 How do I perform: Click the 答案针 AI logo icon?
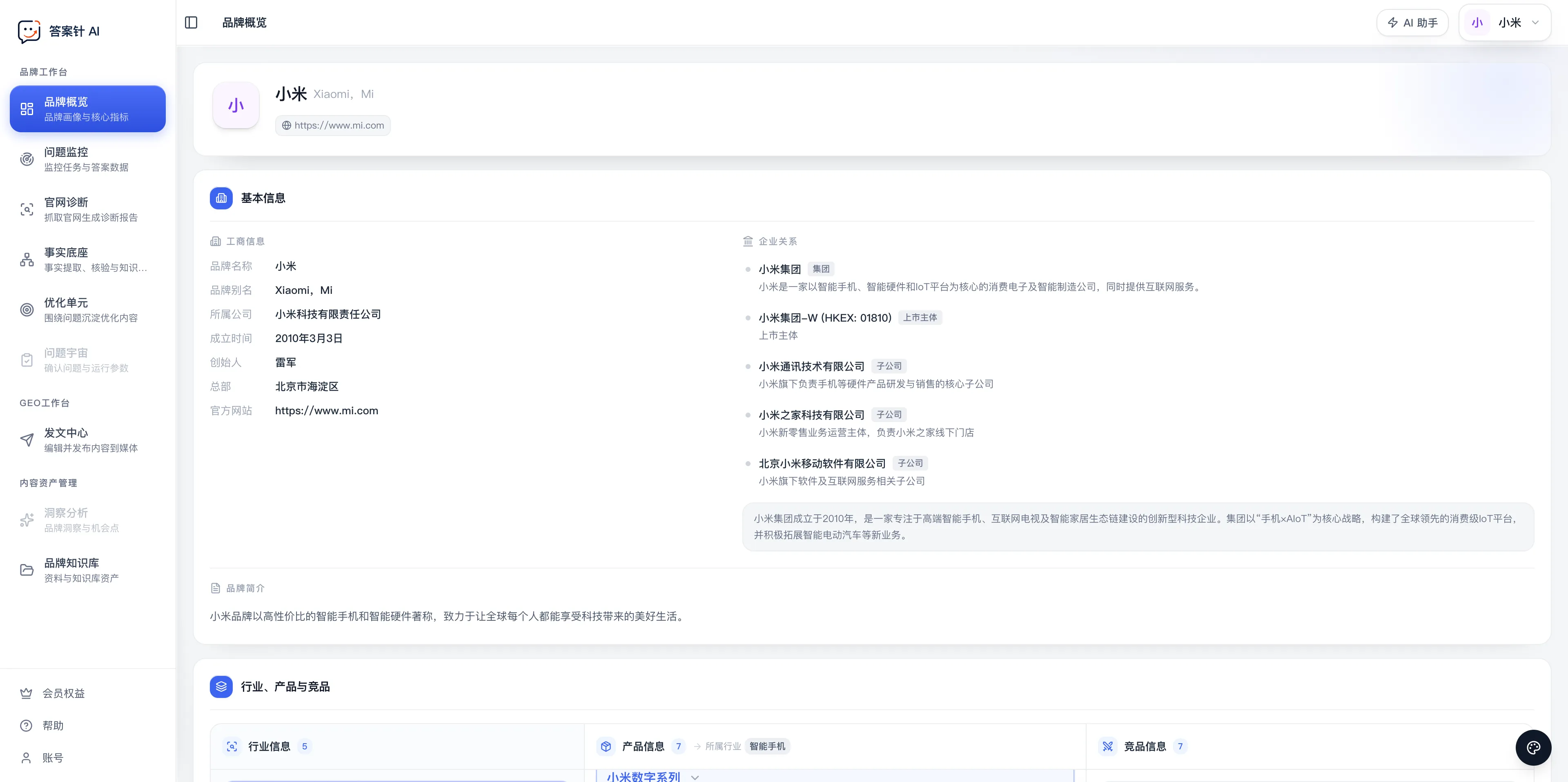point(29,31)
